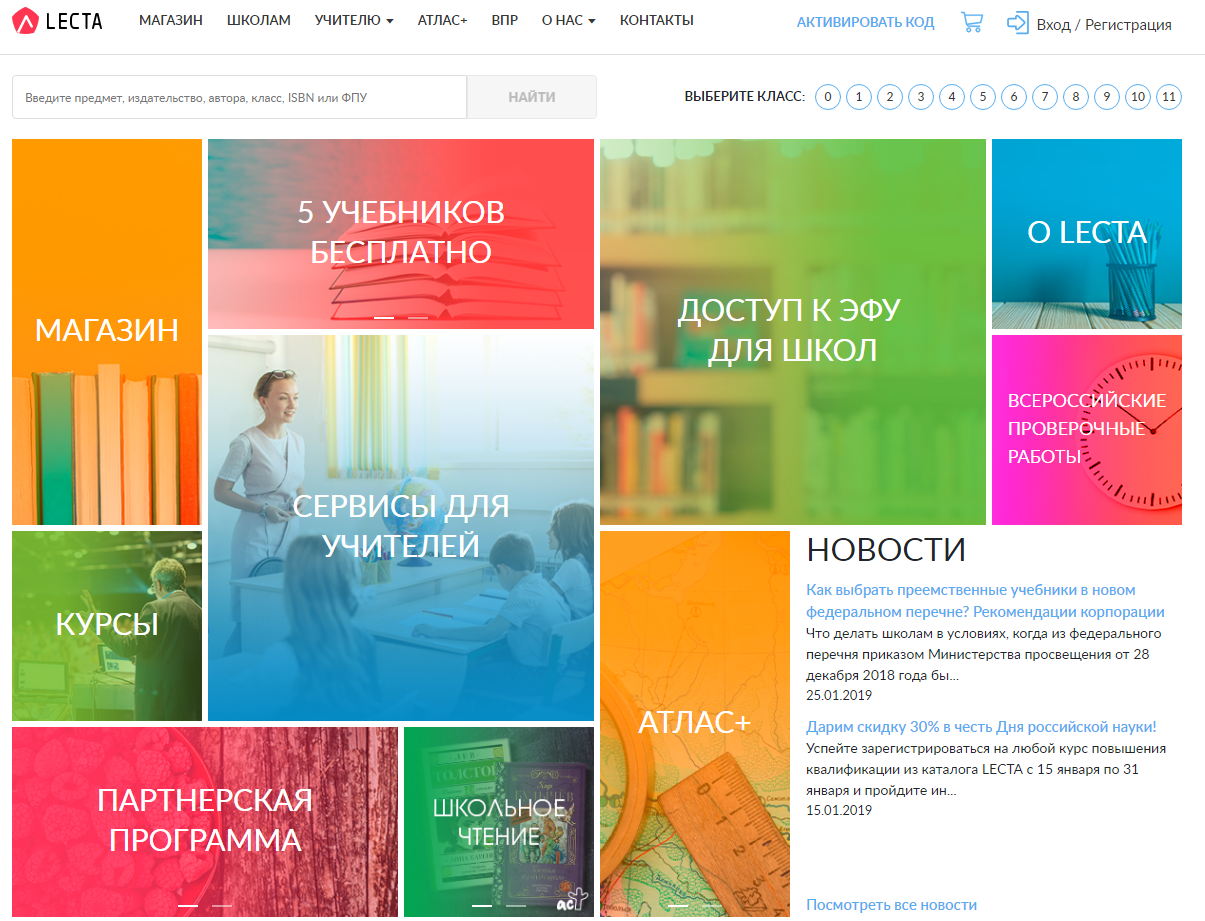Open the ВПР menu item
Viewport: 1205px width, 921px height.
click(x=505, y=20)
